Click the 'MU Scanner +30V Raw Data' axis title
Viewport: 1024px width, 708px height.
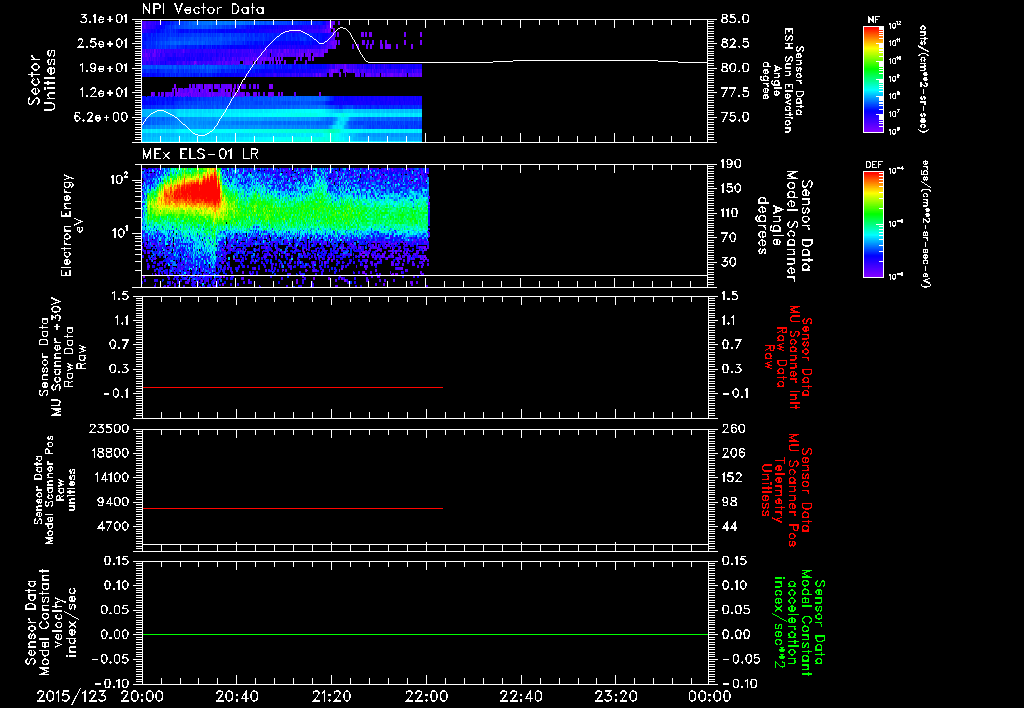tap(62, 358)
